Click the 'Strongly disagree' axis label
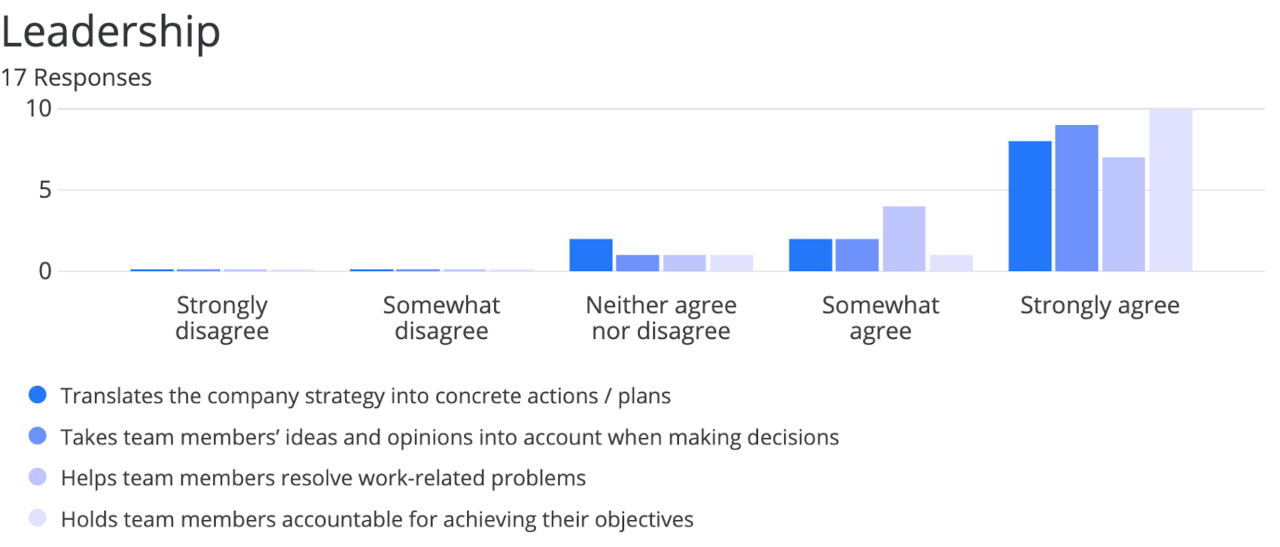Screen dimensions: 1280x547 (x=222, y=318)
